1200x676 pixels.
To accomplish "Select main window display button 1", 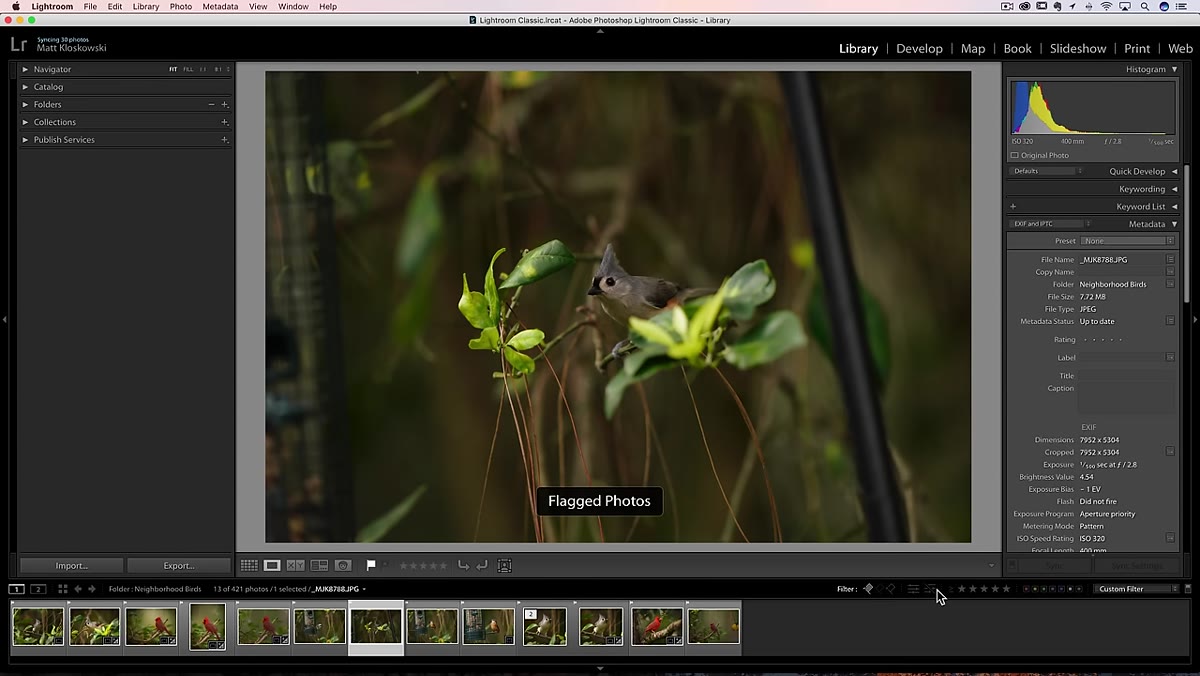I will point(17,589).
